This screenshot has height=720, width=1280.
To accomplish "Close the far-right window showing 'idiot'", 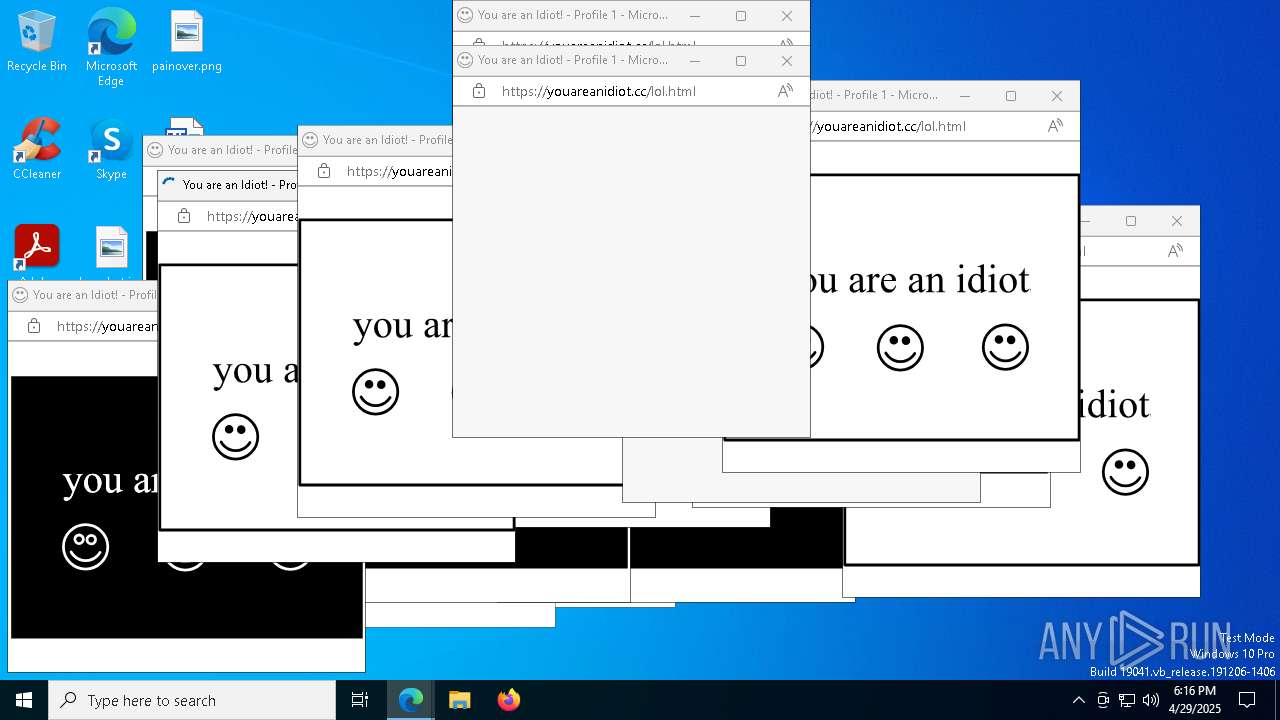I will point(1177,221).
